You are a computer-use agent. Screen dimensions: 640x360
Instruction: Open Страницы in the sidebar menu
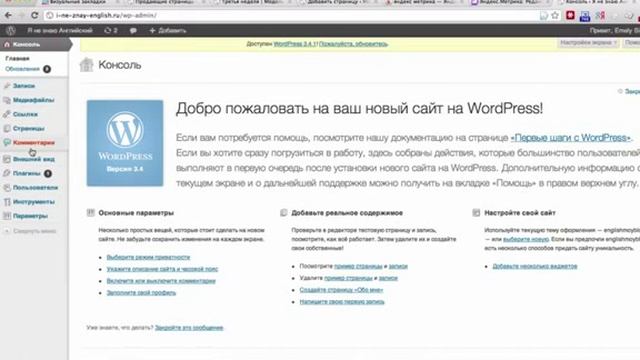coord(29,129)
